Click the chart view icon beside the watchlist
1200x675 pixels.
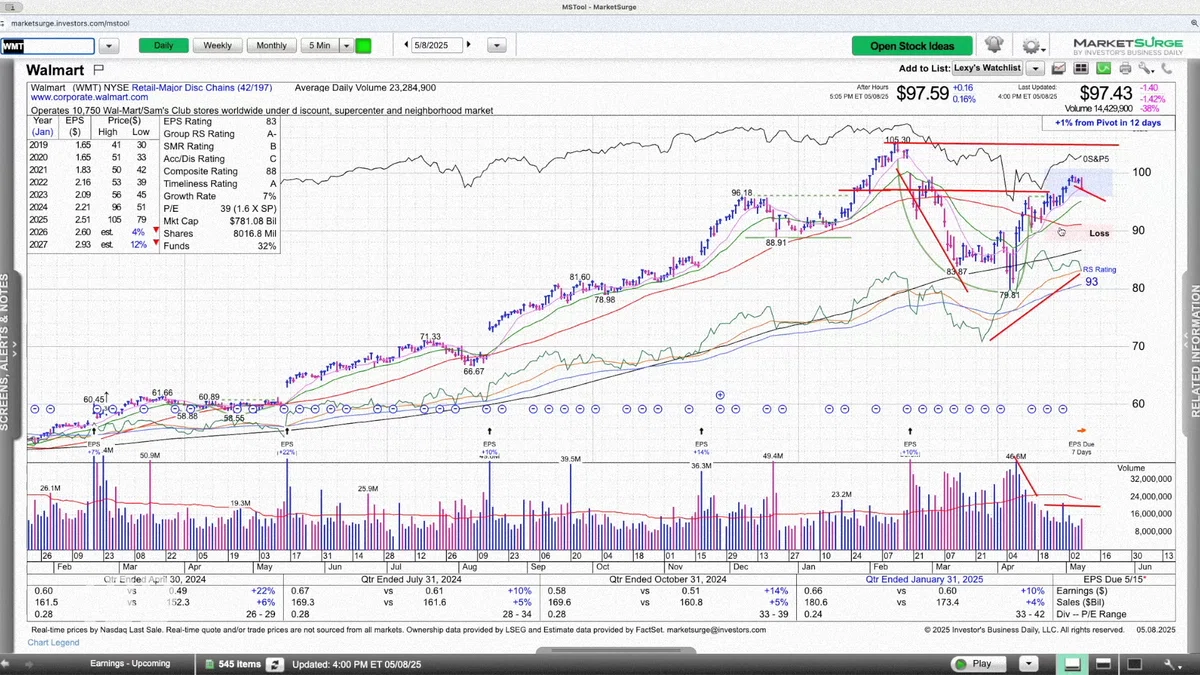click(1057, 68)
